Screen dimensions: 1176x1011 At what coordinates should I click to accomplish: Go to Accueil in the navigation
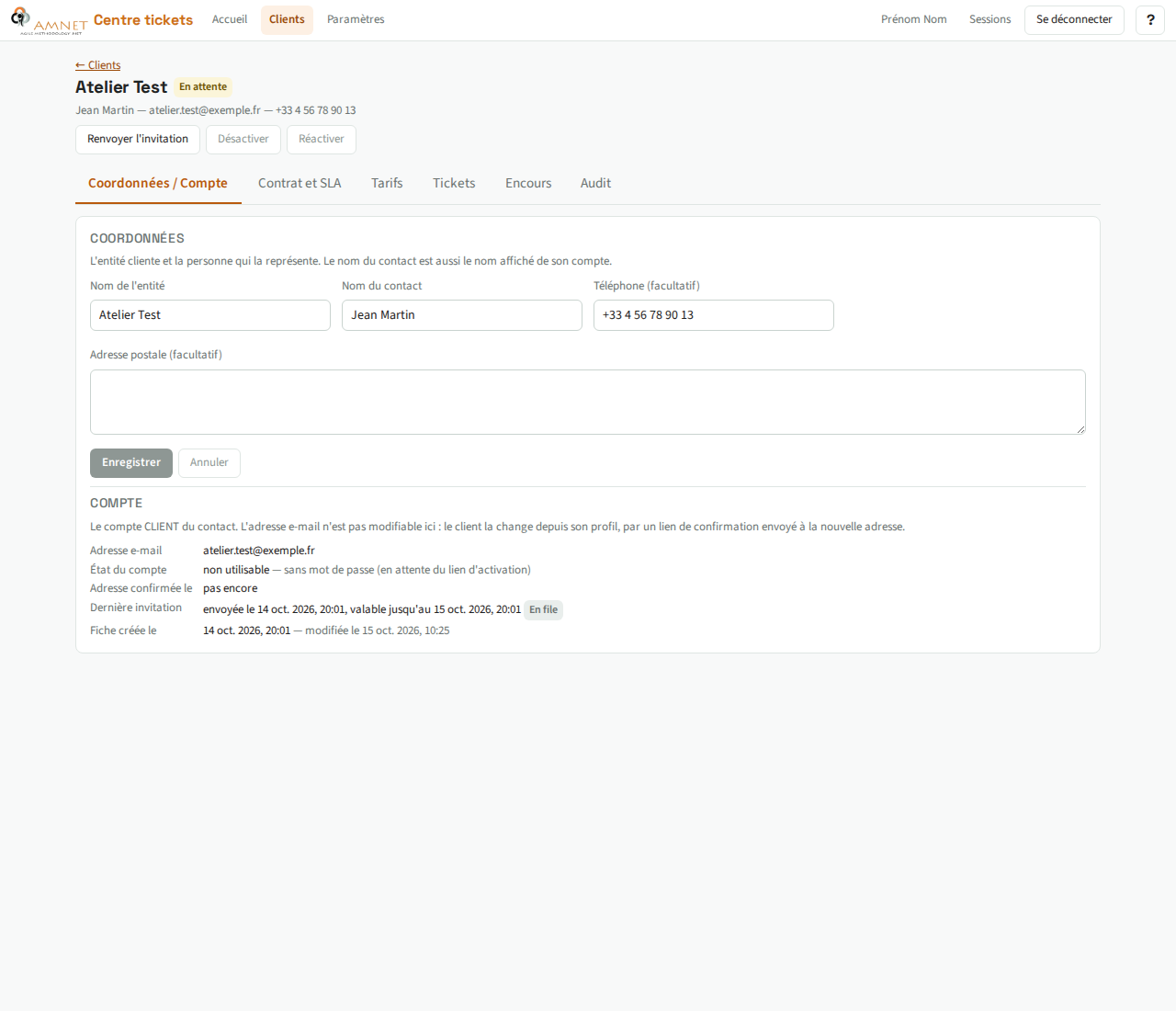[x=230, y=19]
